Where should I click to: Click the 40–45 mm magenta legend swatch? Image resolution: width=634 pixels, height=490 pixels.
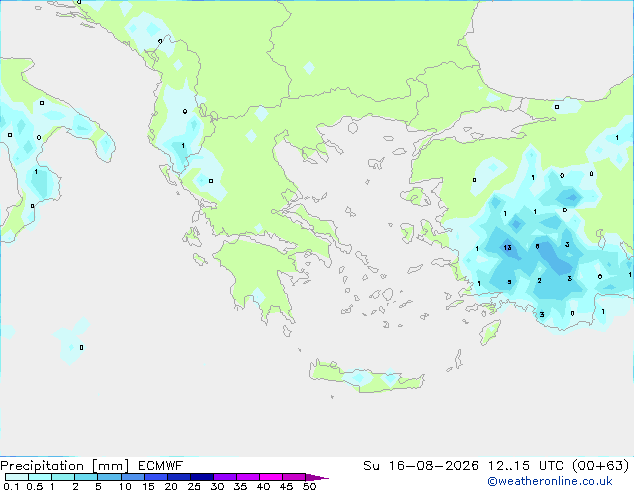tap(271, 477)
